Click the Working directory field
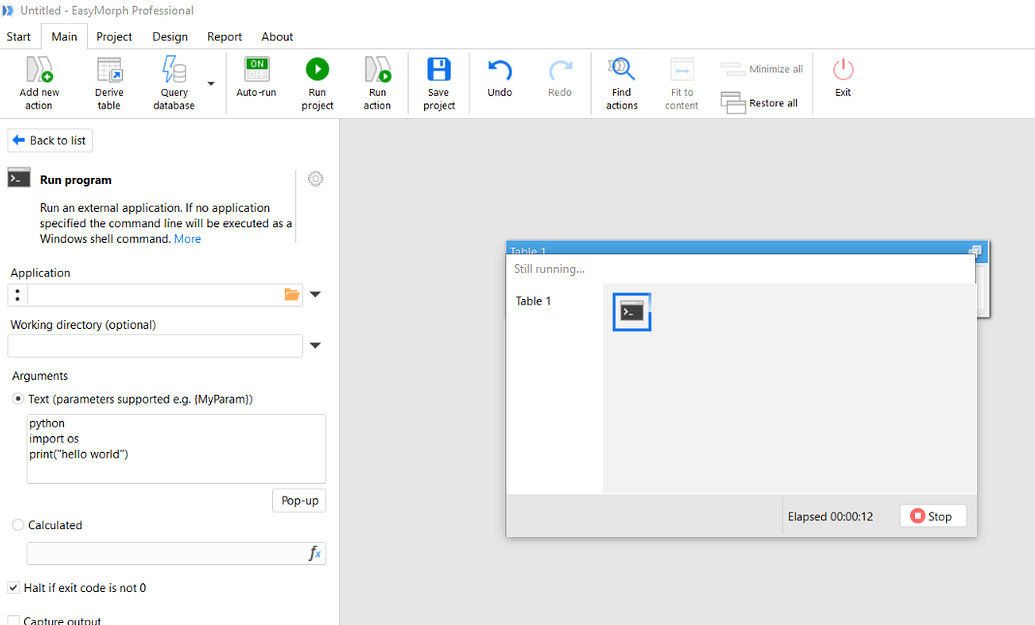This screenshot has height=625, width=1035. [155, 346]
